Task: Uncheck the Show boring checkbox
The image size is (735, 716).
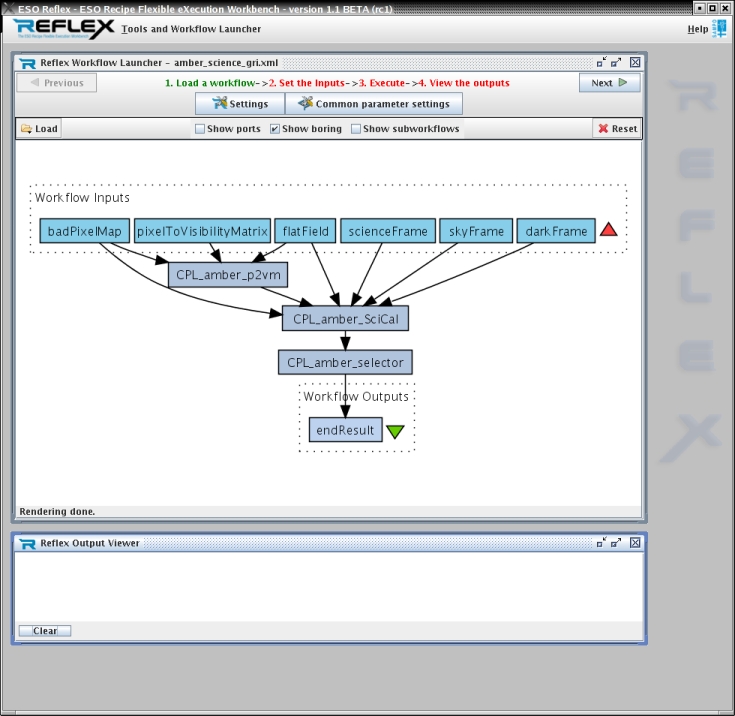Action: pyautogui.click(x=275, y=129)
